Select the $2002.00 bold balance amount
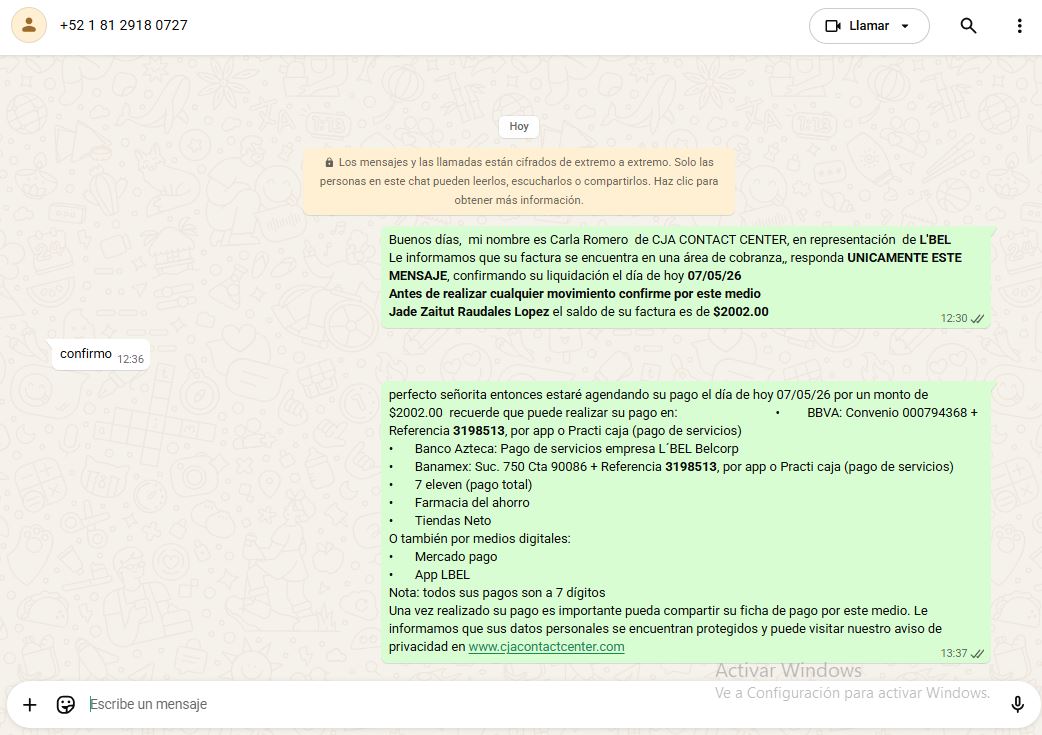This screenshot has height=735, width=1042. coord(741,312)
